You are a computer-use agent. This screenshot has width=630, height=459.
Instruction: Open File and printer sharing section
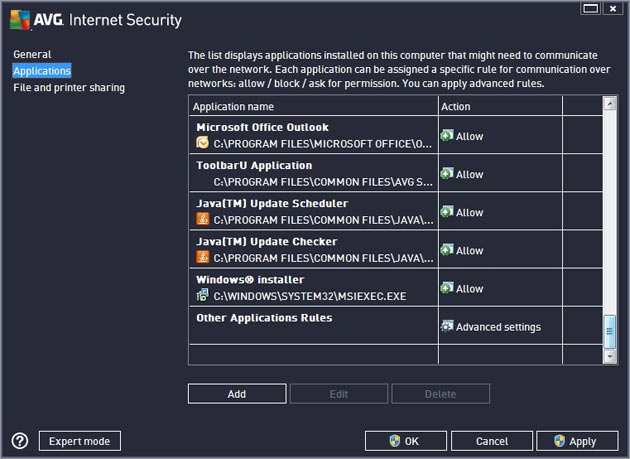(69, 88)
